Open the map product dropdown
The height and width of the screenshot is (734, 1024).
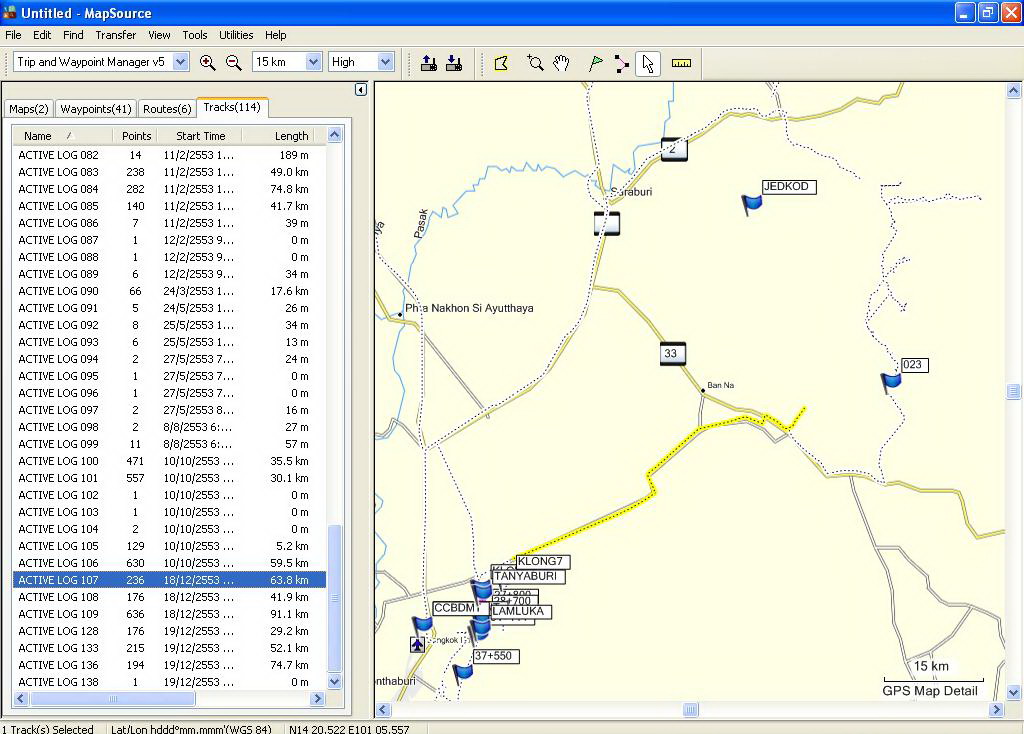(180, 62)
